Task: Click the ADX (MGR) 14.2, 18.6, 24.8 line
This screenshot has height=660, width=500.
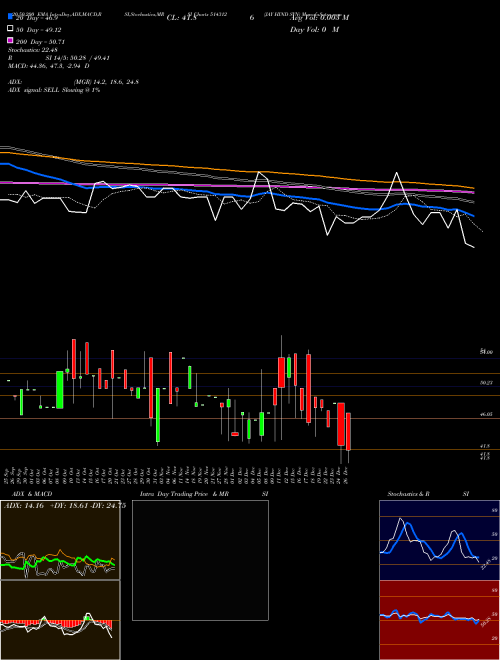Action: click(73, 82)
